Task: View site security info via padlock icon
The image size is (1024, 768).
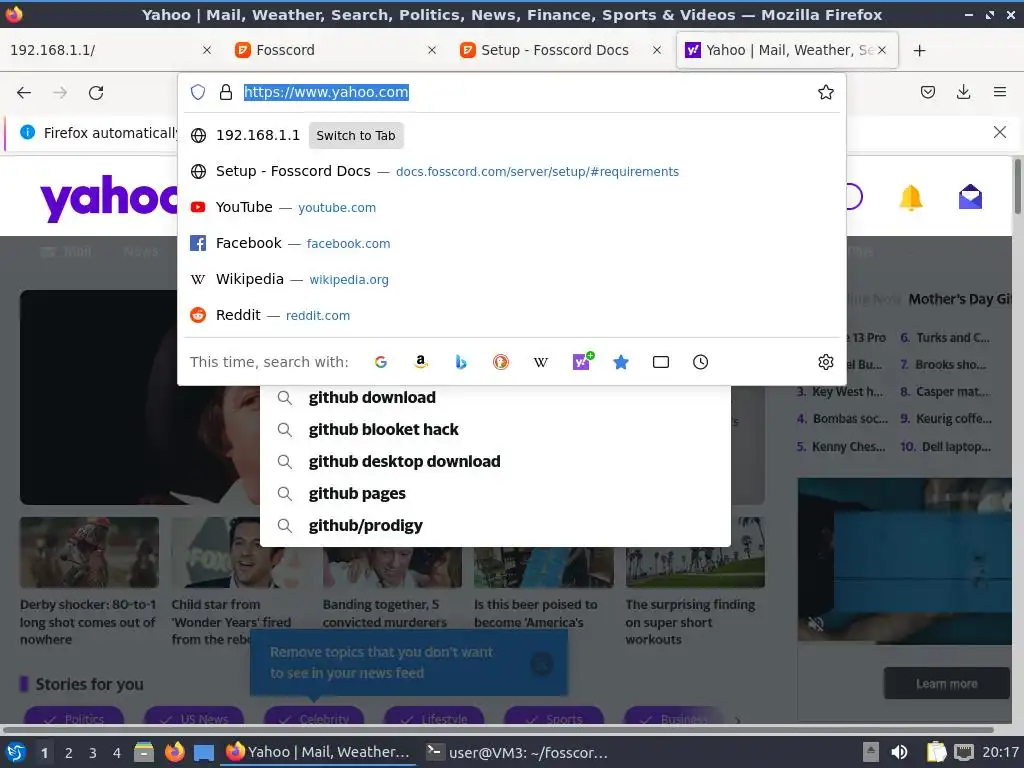Action: click(x=226, y=92)
